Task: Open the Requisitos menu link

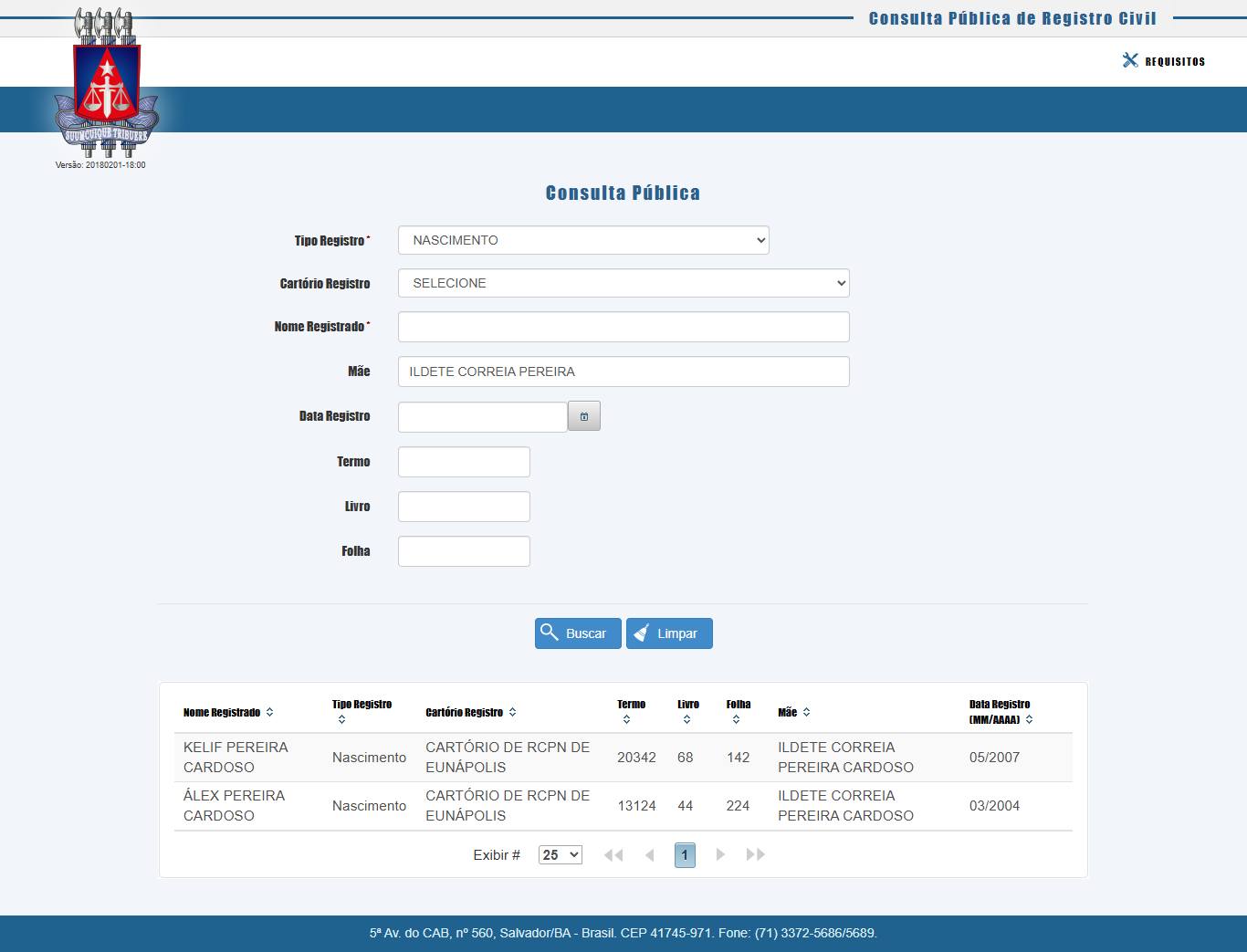Action: (1174, 61)
